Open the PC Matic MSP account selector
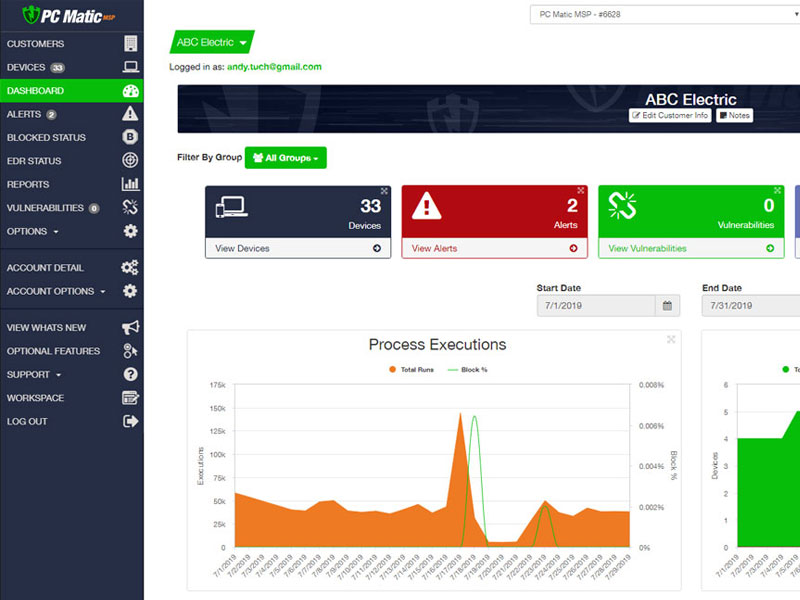Viewport: 800px width, 600px height. pyautogui.click(x=665, y=14)
